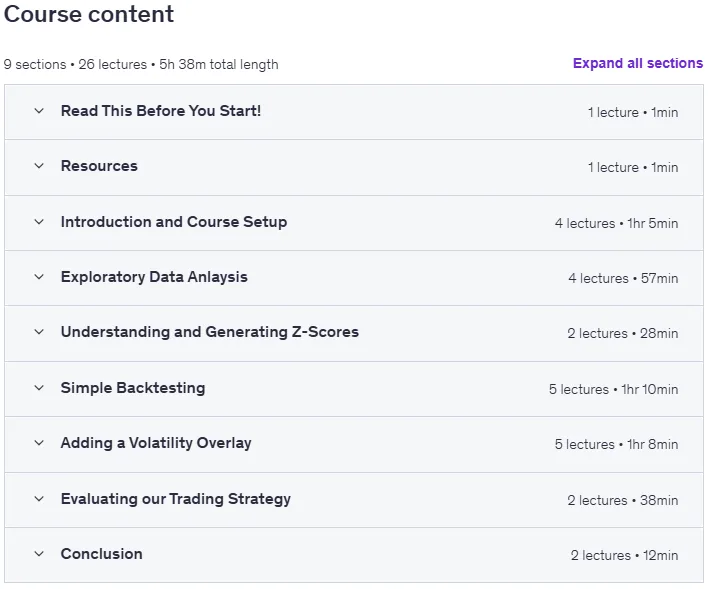The image size is (708, 589).
Task: Click chevron next to Adding a Volatility Overlay
Action: [x=39, y=443]
